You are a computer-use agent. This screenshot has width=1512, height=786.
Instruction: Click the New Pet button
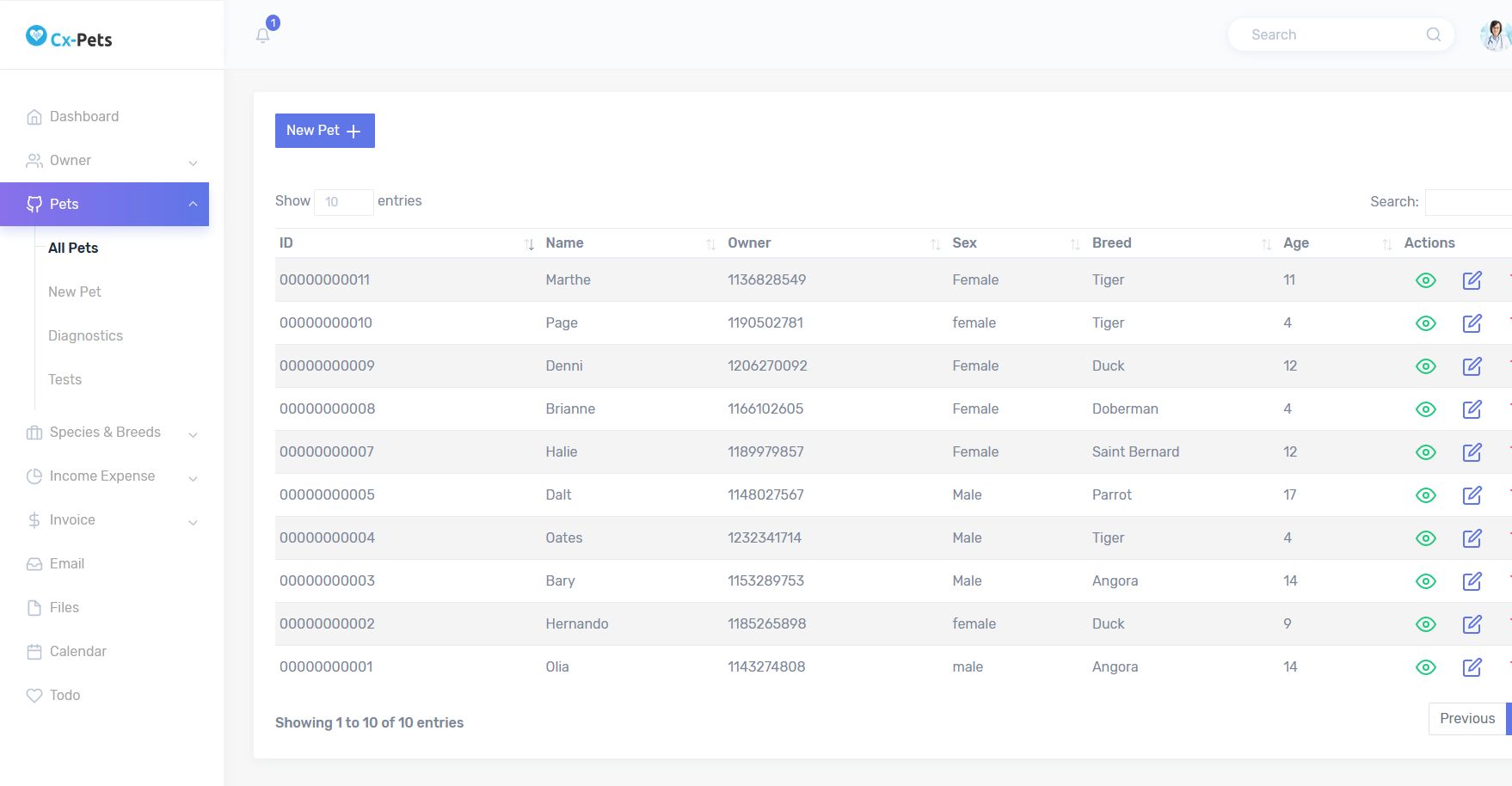(x=324, y=131)
